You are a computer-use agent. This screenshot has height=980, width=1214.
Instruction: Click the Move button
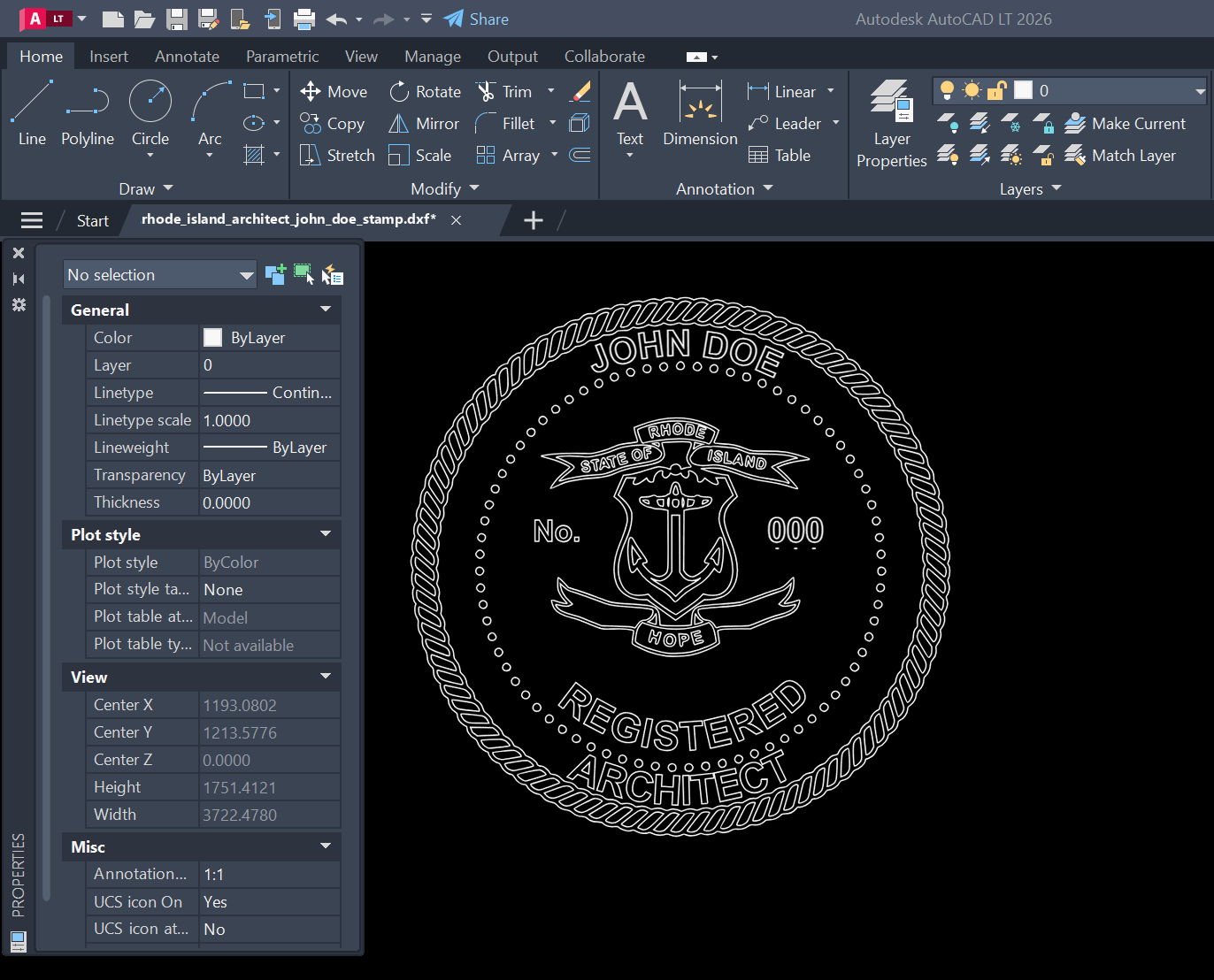coord(334,91)
